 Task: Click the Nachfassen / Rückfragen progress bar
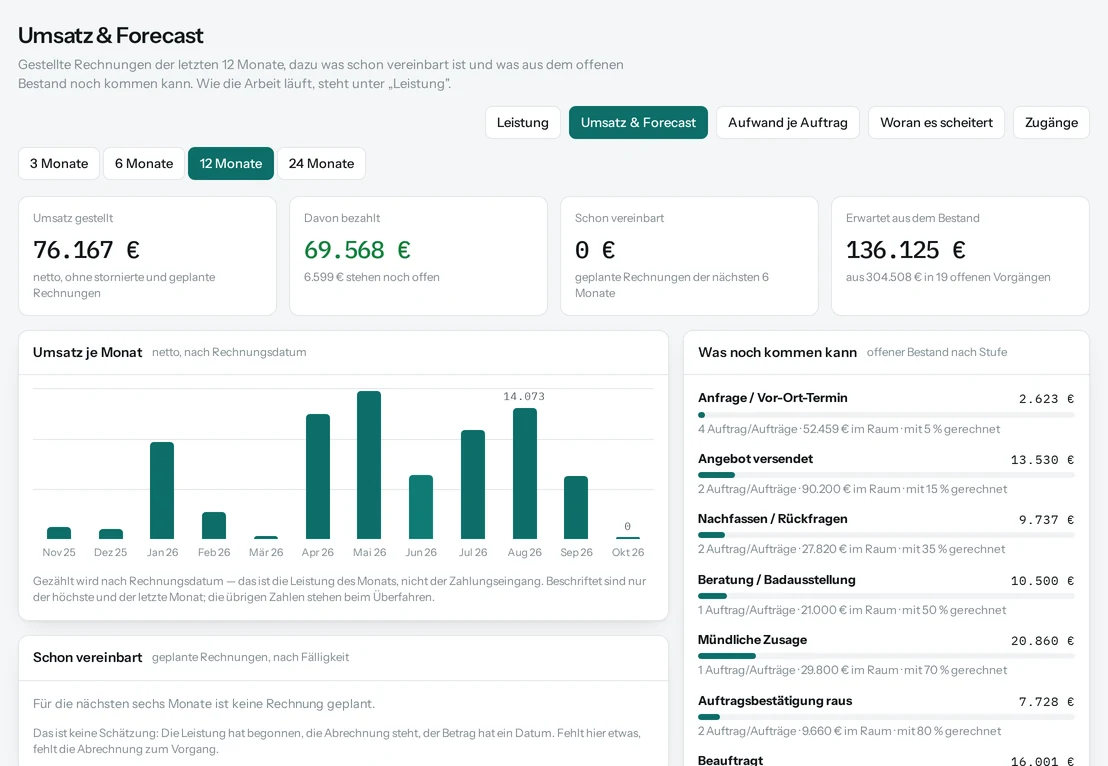click(886, 535)
